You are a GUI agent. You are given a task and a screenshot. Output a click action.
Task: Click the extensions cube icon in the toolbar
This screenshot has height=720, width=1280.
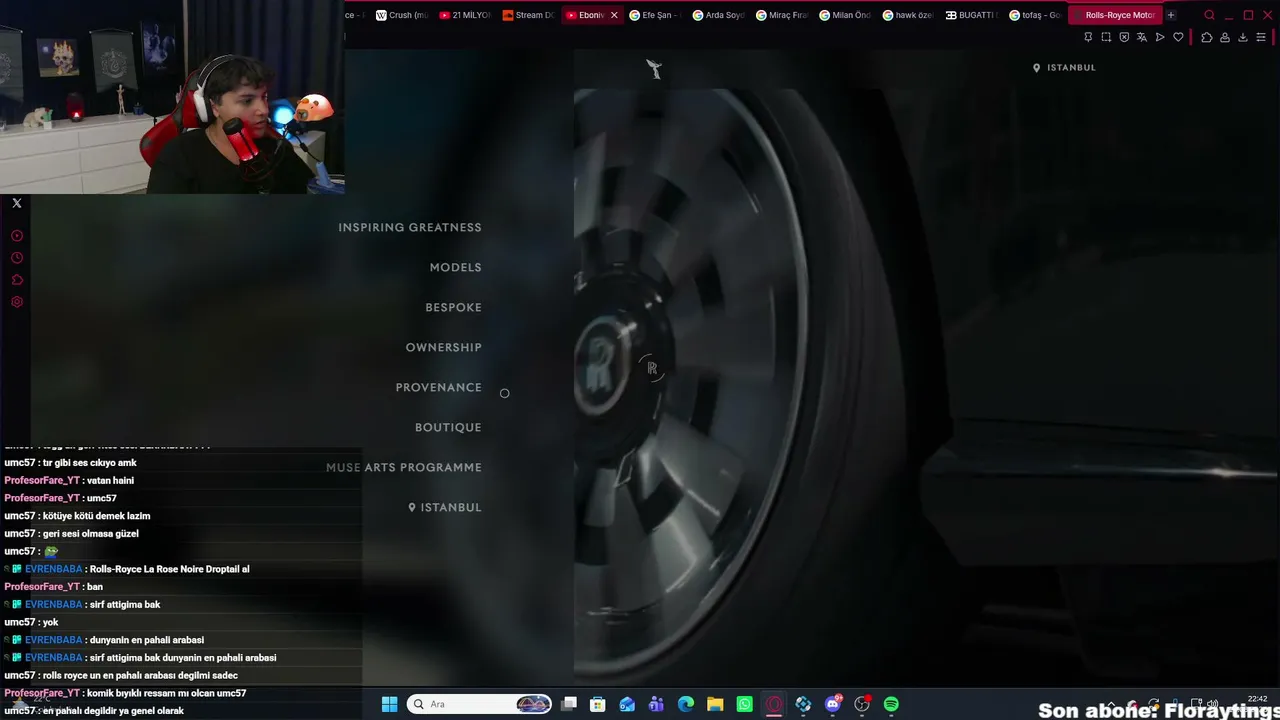1207,37
